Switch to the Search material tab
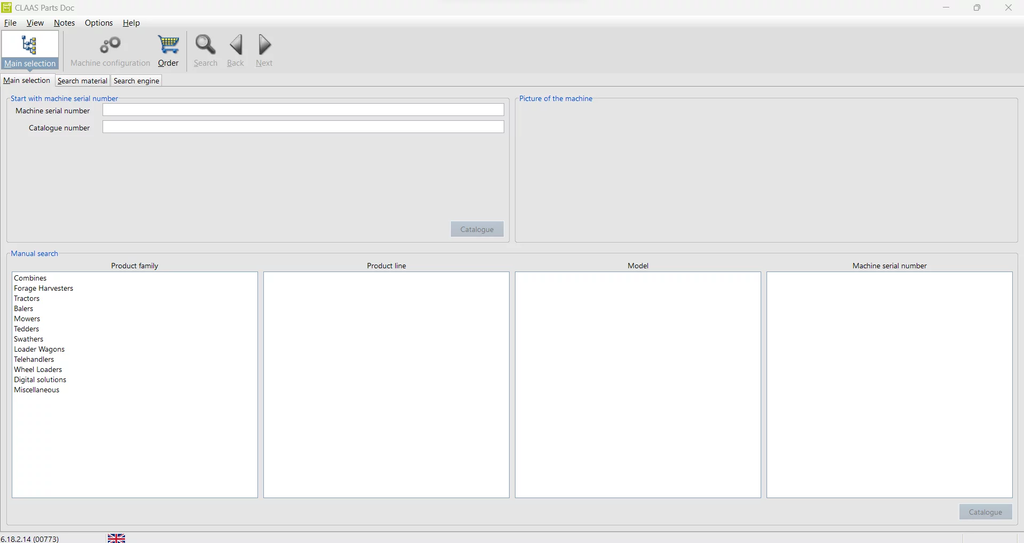 coord(82,81)
